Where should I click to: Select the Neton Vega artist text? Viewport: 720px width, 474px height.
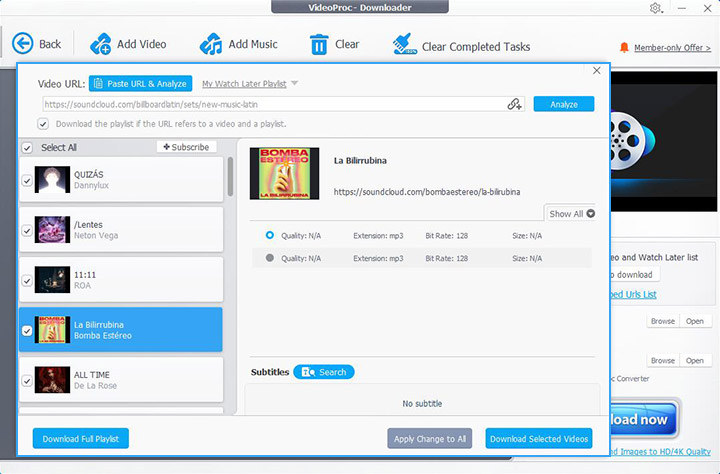pos(96,236)
